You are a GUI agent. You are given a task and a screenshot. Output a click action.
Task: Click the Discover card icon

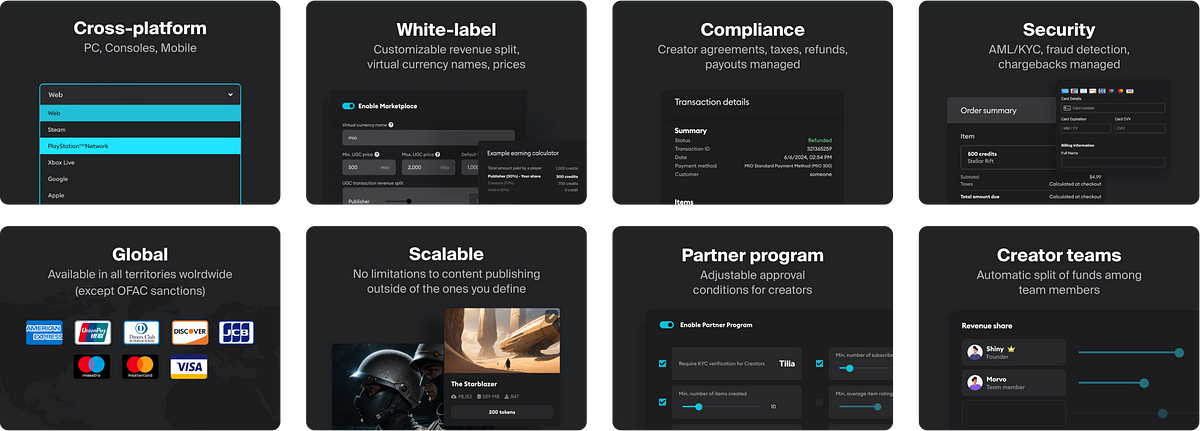point(190,332)
